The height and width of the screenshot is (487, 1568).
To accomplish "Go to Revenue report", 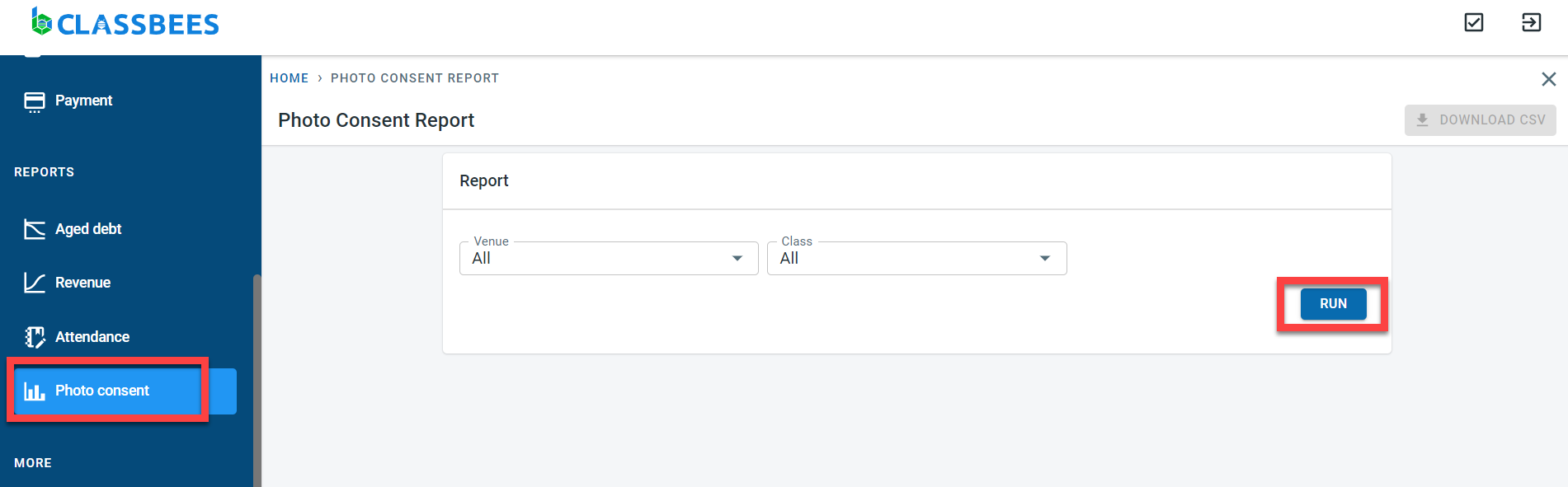I will 82,283.
